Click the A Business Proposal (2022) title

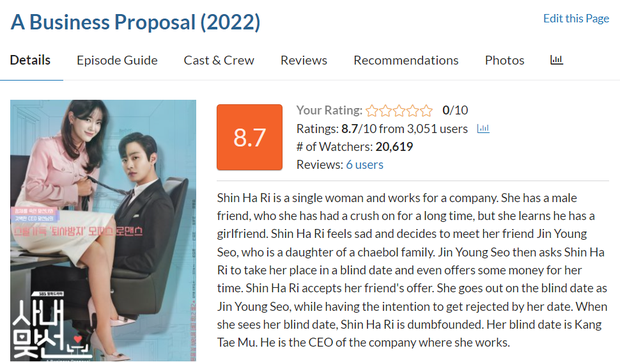[136, 22]
